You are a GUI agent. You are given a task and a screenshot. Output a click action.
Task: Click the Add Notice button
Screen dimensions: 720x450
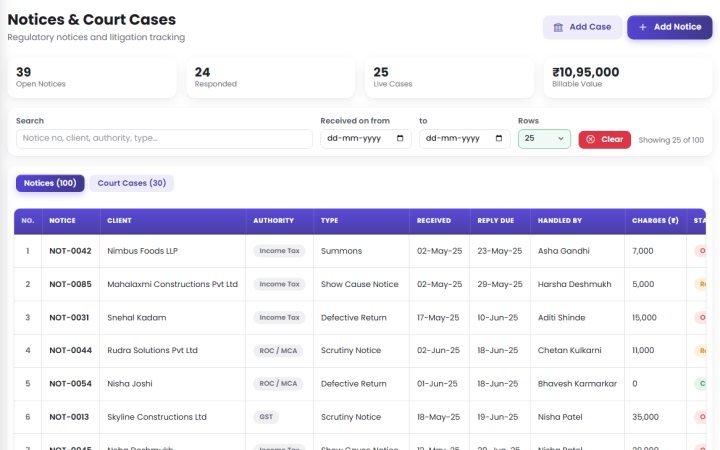point(669,27)
